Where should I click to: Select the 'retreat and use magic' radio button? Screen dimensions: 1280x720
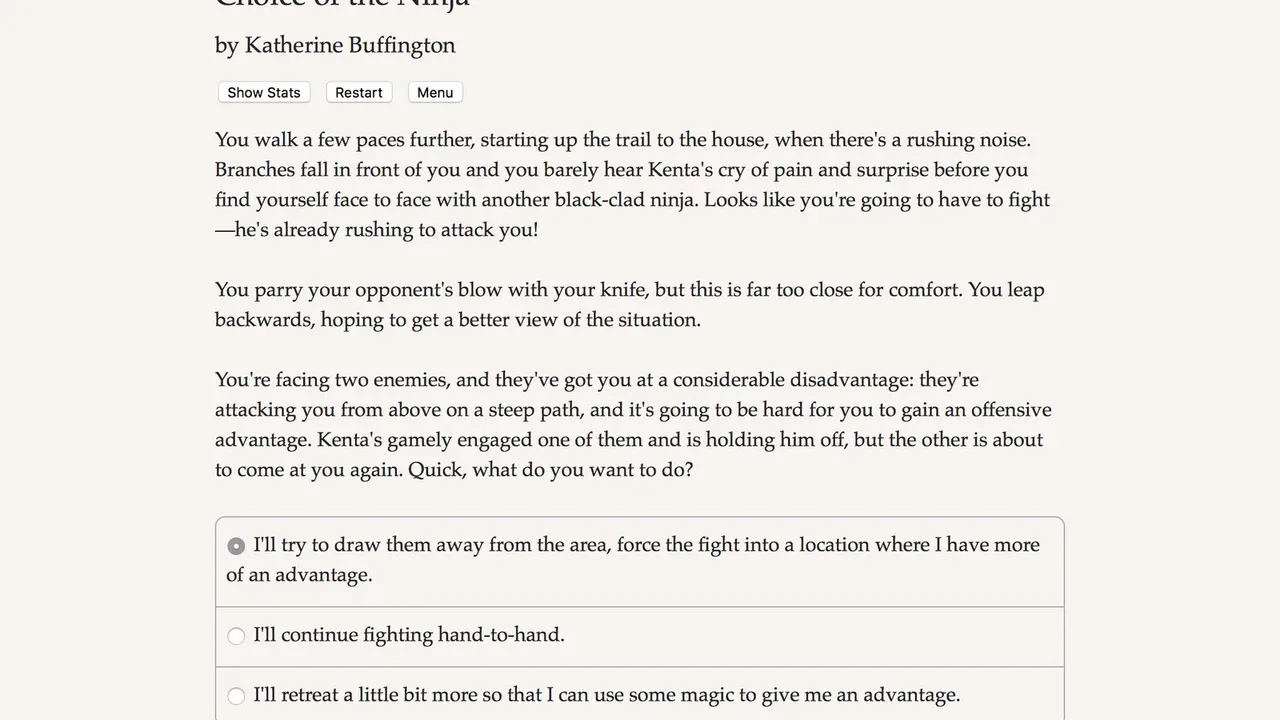click(x=236, y=696)
